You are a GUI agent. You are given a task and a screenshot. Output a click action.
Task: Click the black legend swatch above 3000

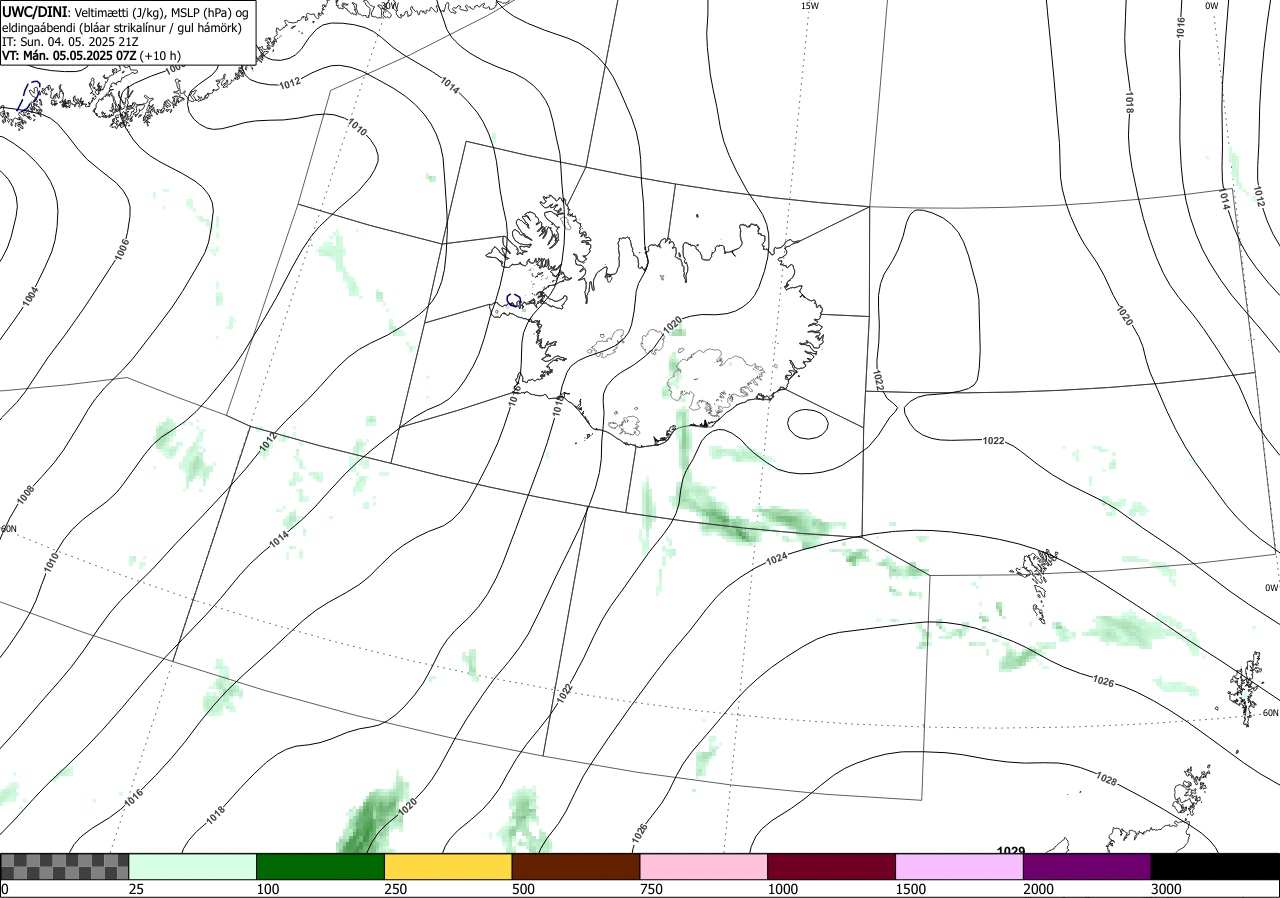coord(1215,866)
